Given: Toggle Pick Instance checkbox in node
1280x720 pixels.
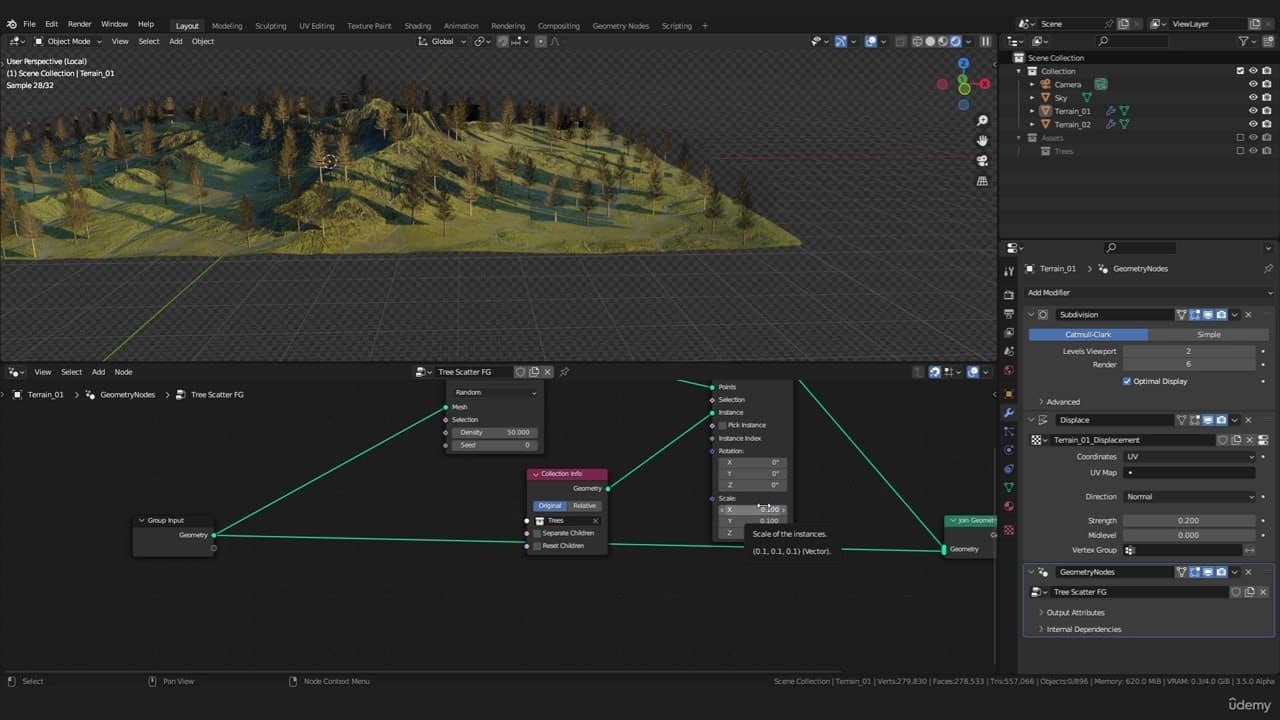Looking at the screenshot, I should point(722,425).
